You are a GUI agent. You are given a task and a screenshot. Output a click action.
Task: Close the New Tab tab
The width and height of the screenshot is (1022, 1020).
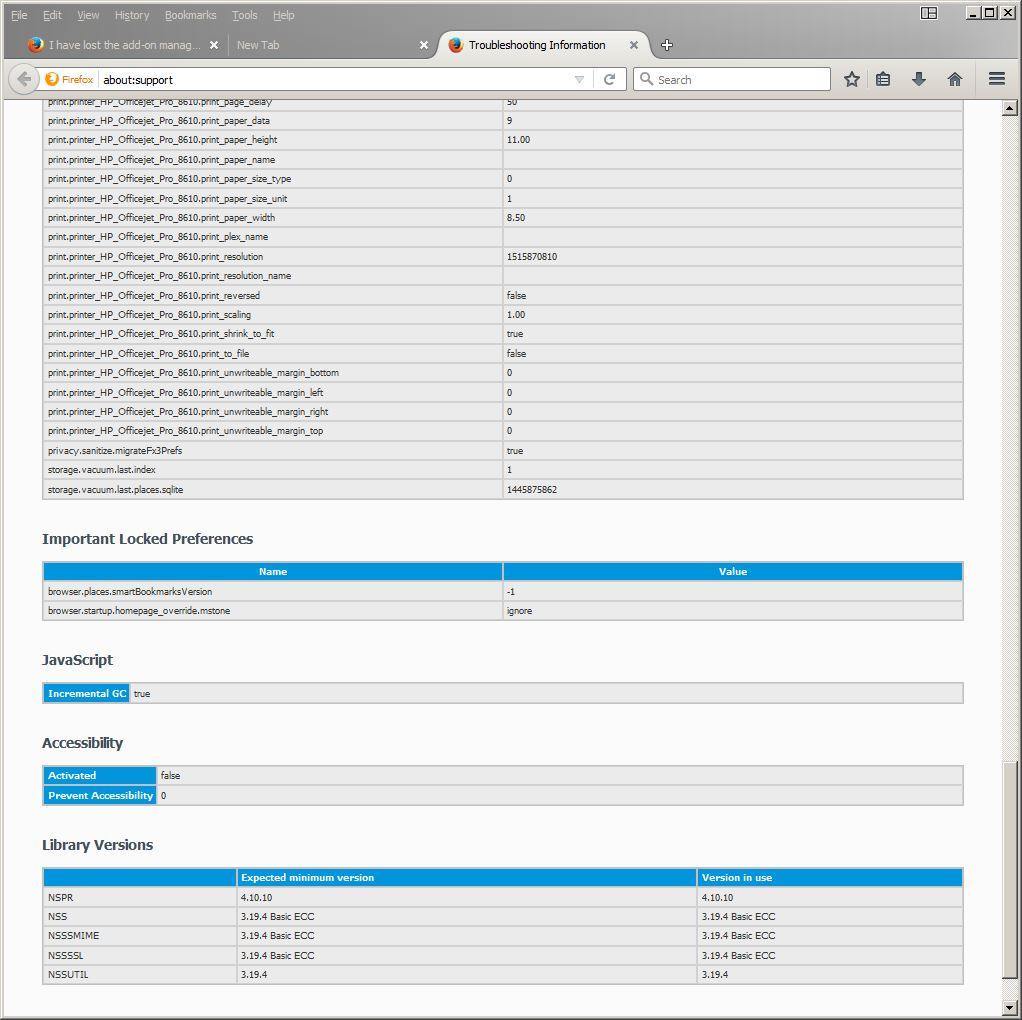point(423,45)
